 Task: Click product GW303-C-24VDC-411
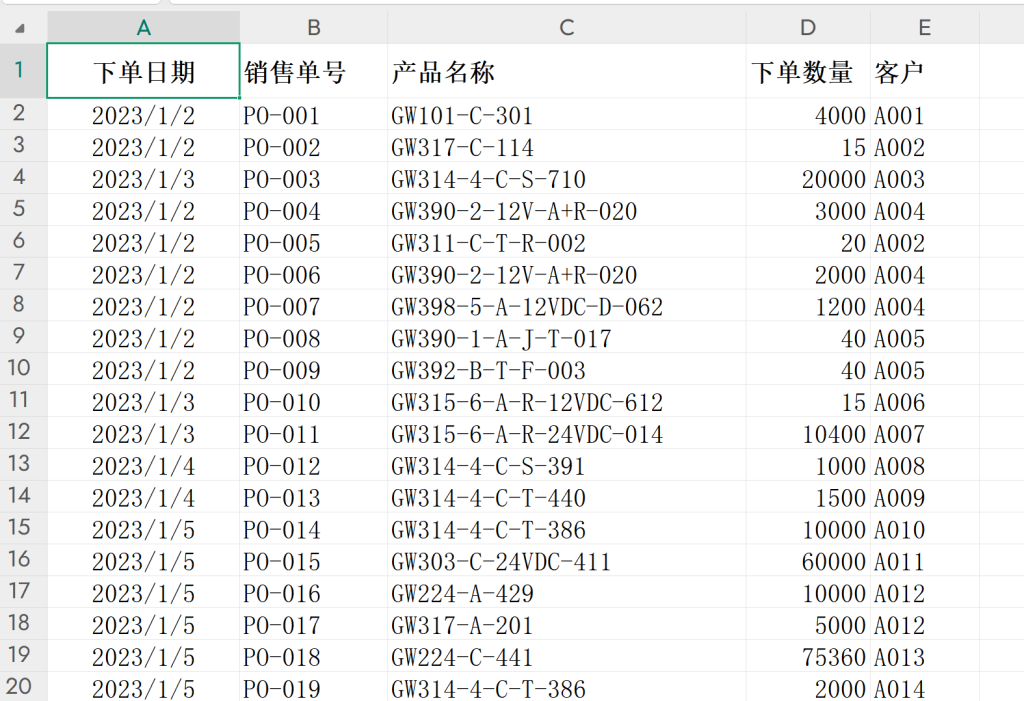(x=566, y=561)
